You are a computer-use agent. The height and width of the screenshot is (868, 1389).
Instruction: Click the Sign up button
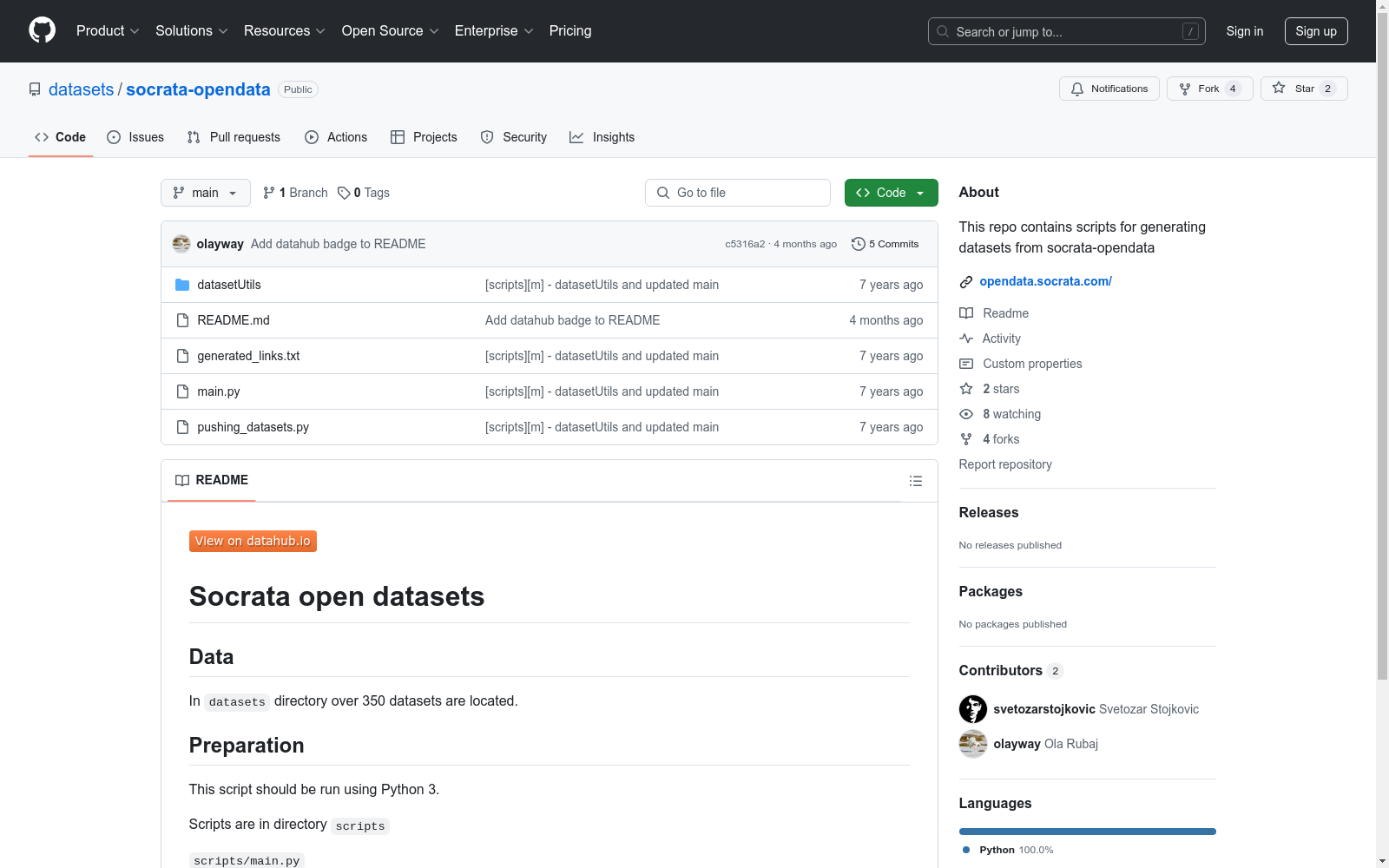tap(1316, 31)
